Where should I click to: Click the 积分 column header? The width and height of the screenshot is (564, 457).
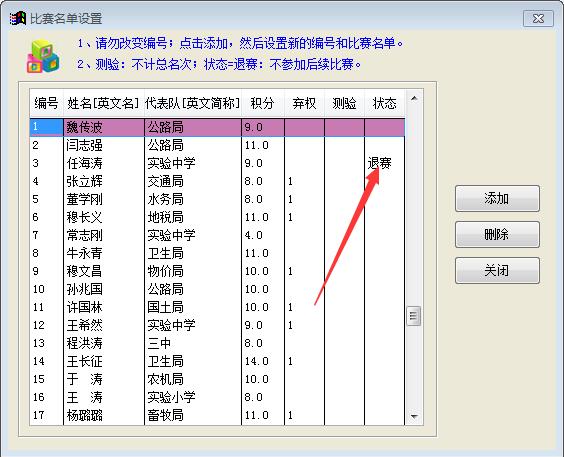(263, 103)
